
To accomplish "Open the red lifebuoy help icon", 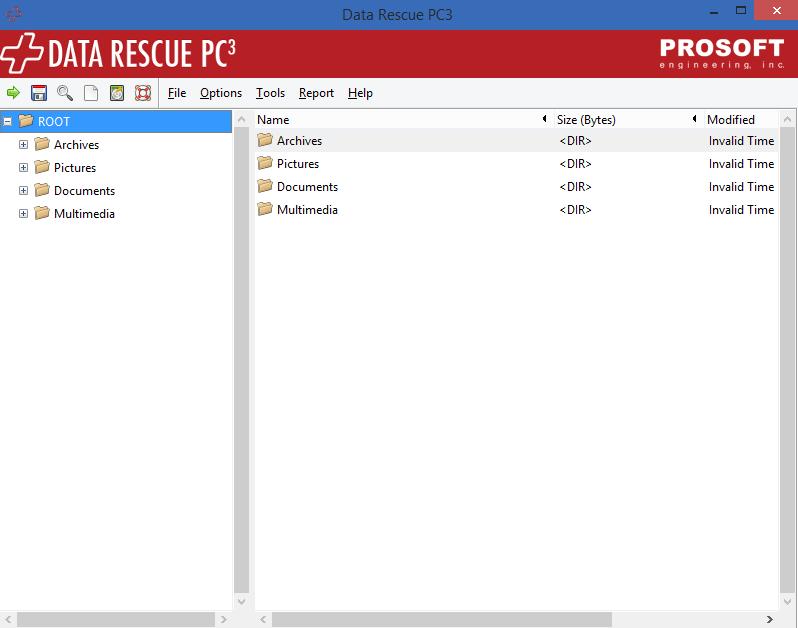I will point(143,93).
